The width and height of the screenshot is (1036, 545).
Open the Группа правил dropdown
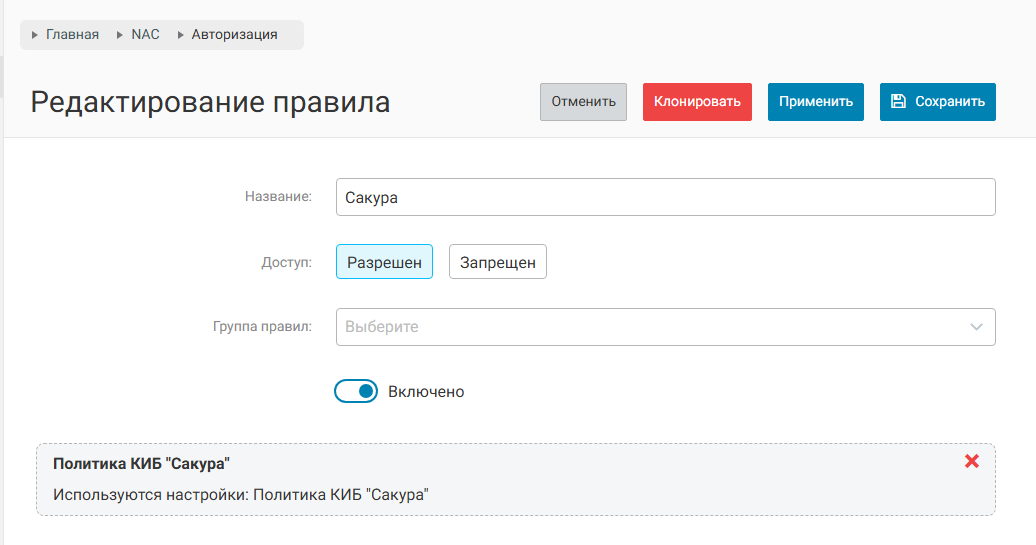tap(650, 327)
